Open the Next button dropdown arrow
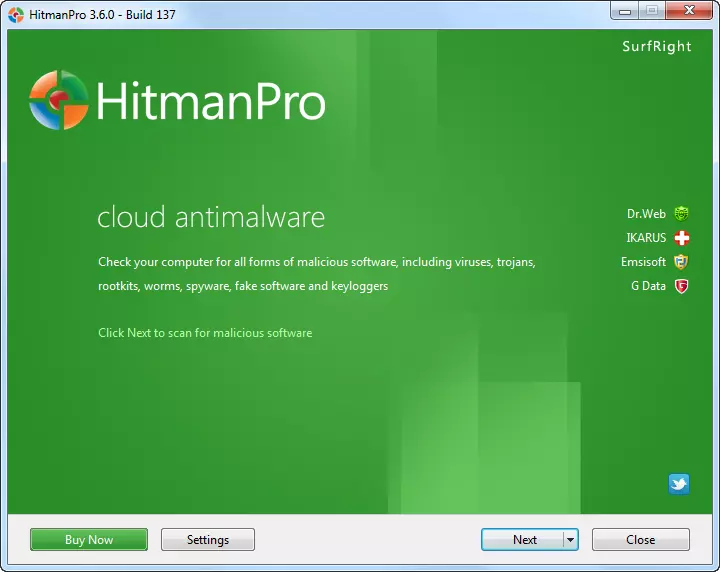Image resolution: width=720 pixels, height=572 pixels. coord(570,539)
